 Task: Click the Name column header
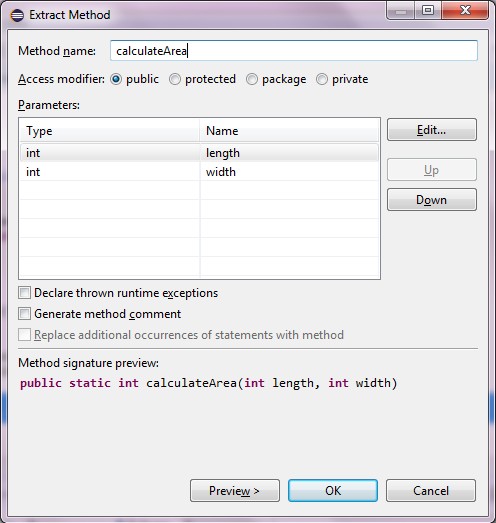tap(289, 131)
